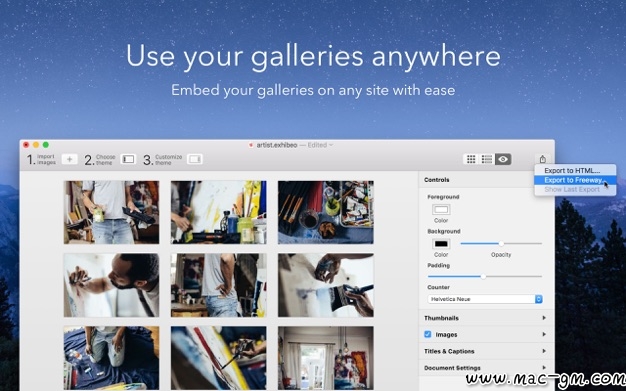Choose Export to Freeway option
The image size is (626, 391).
coord(575,180)
